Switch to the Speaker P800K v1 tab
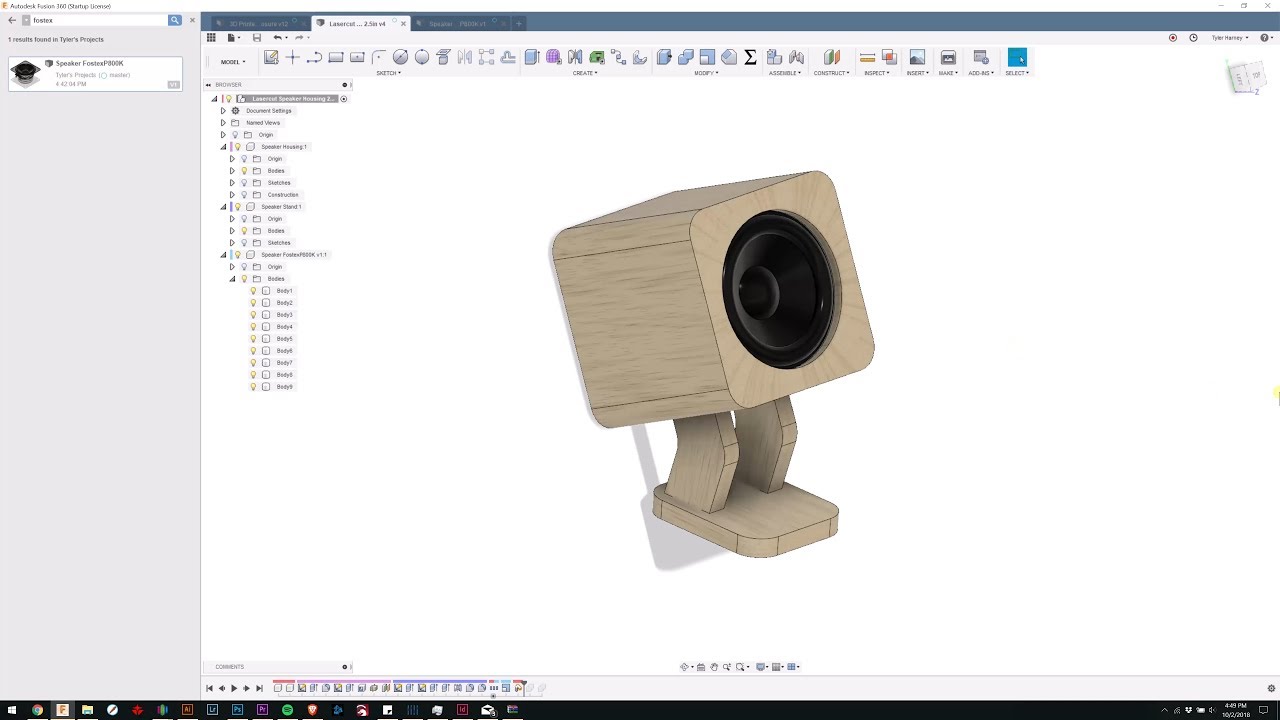 click(x=457, y=23)
